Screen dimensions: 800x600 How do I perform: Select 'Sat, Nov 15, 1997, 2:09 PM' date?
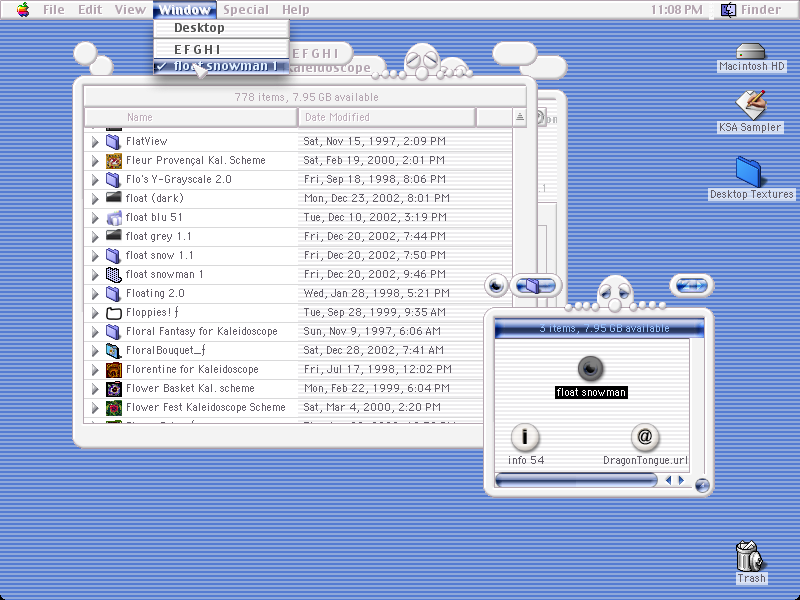(374, 141)
